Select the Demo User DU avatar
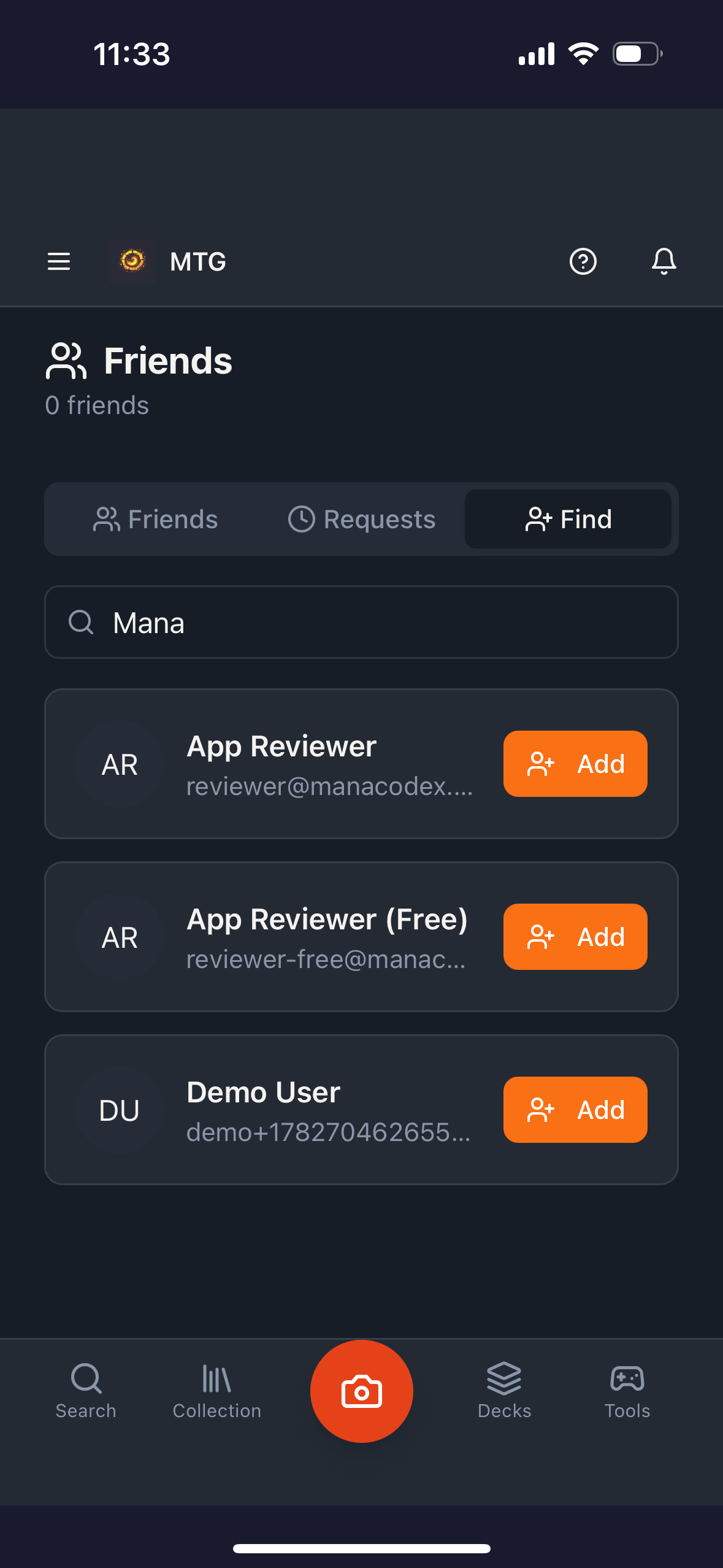The image size is (723, 1568). (x=120, y=1110)
